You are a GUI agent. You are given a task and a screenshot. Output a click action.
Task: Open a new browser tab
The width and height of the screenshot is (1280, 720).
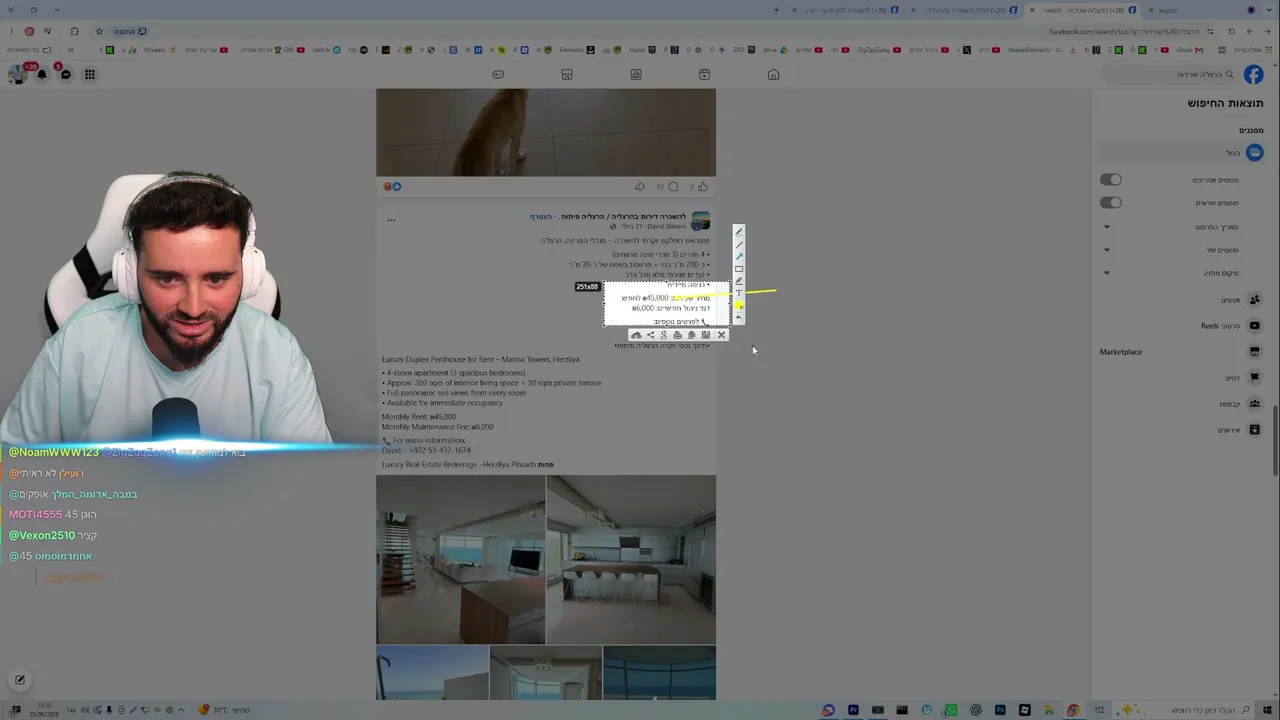pyautogui.click(x=776, y=10)
